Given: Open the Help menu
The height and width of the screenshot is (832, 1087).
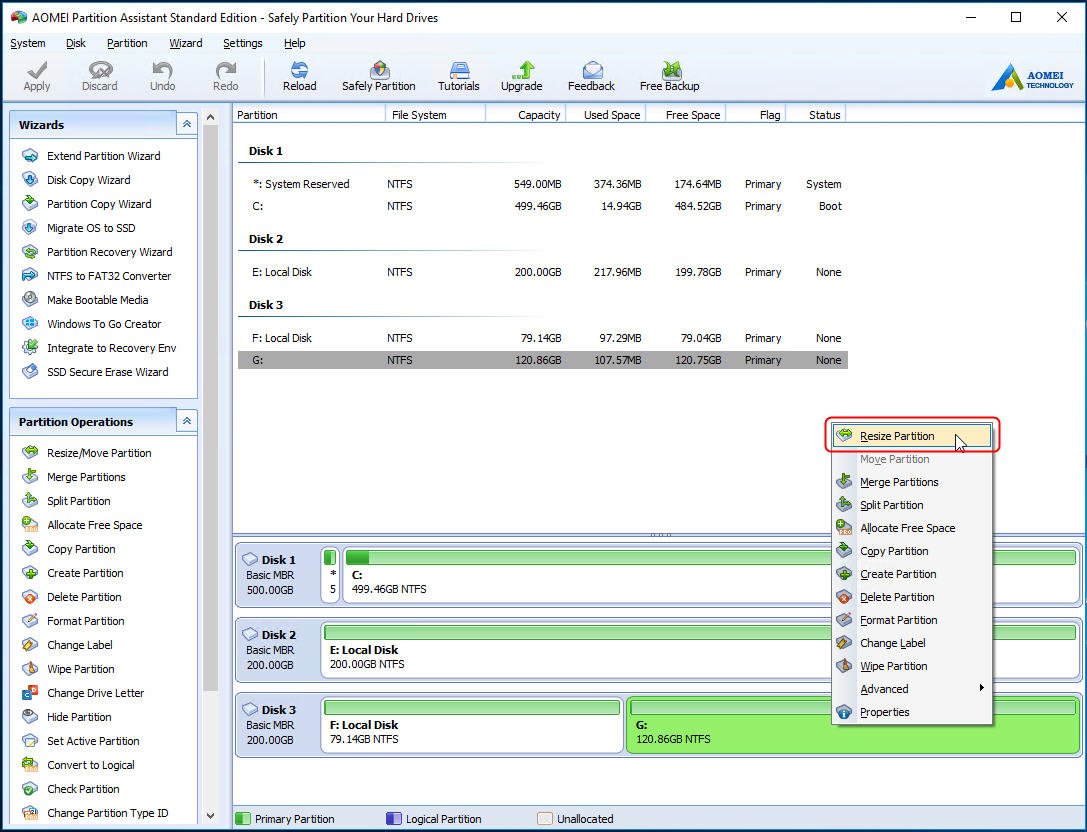Looking at the screenshot, I should pyautogui.click(x=295, y=43).
